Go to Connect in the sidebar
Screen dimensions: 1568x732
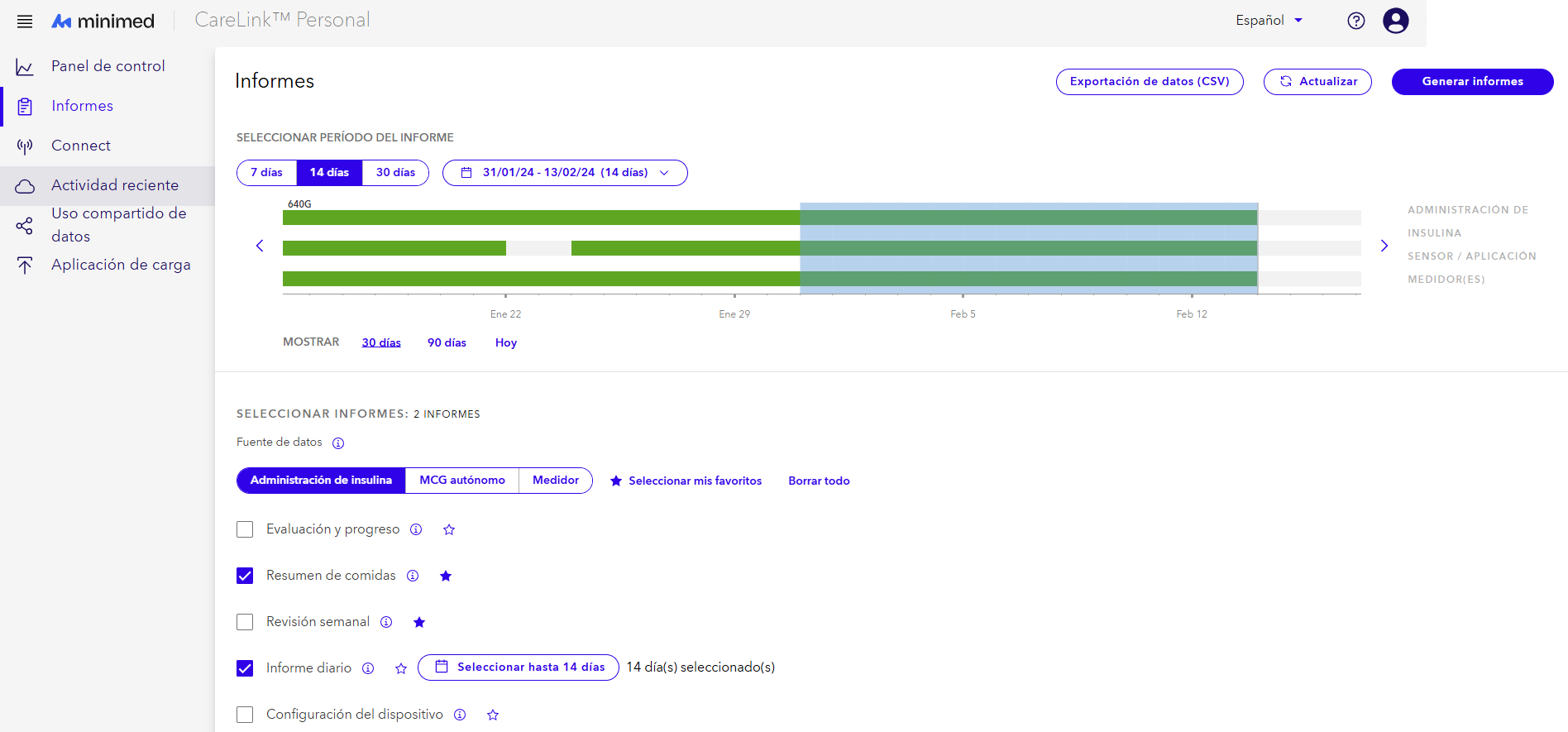(108, 146)
